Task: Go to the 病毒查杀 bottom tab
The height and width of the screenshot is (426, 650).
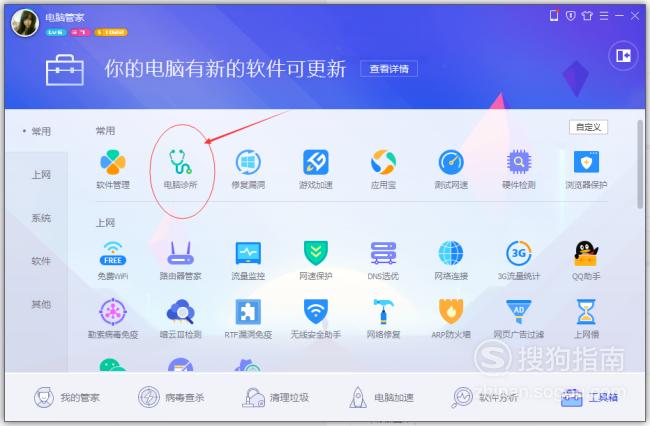Action: (x=171, y=397)
